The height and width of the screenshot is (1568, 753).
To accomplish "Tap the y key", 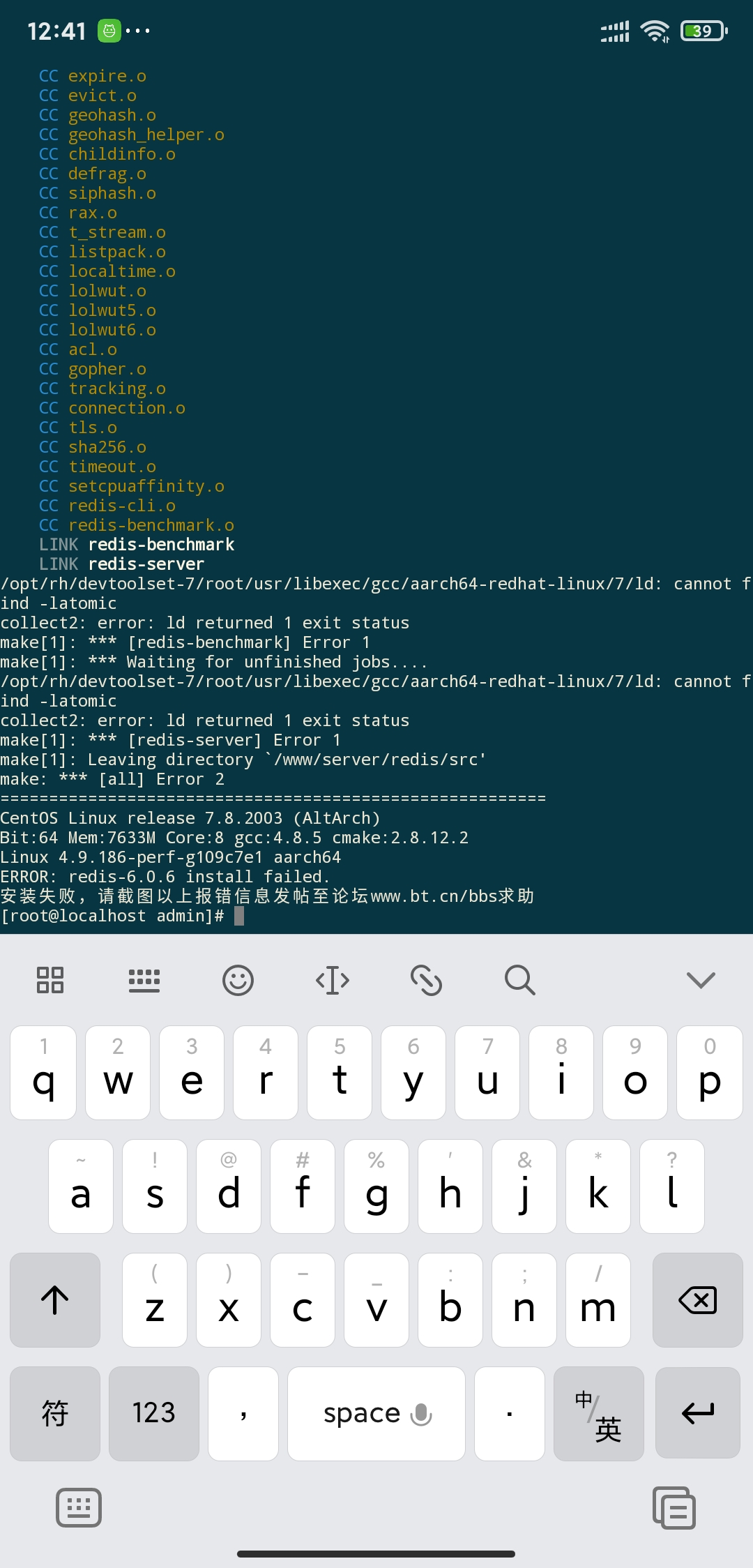I will (413, 1073).
